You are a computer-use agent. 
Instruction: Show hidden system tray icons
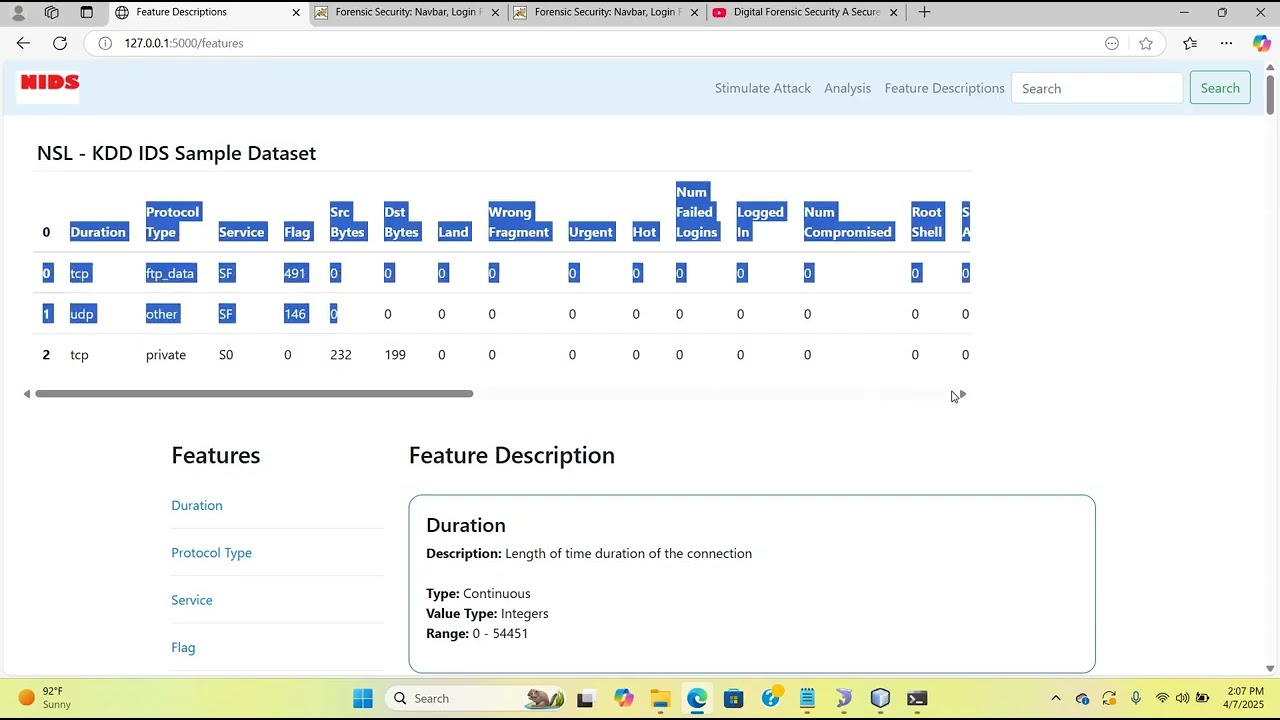[1055, 698]
